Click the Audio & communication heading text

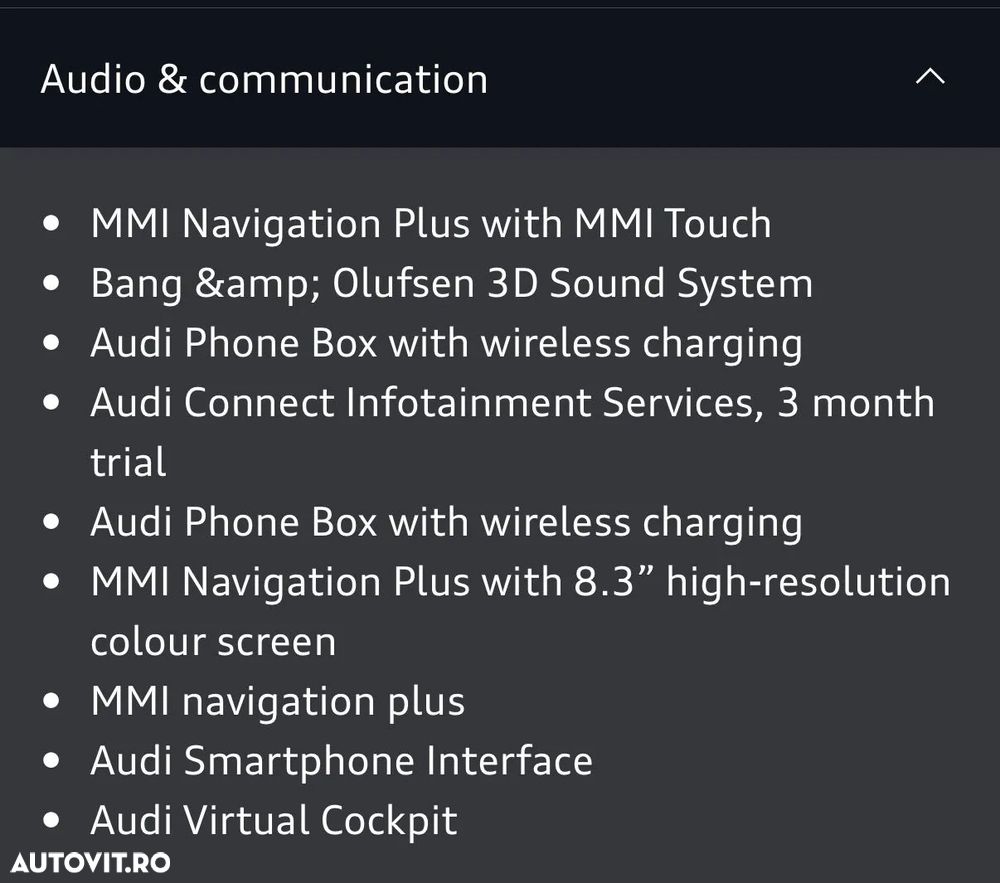coord(264,79)
